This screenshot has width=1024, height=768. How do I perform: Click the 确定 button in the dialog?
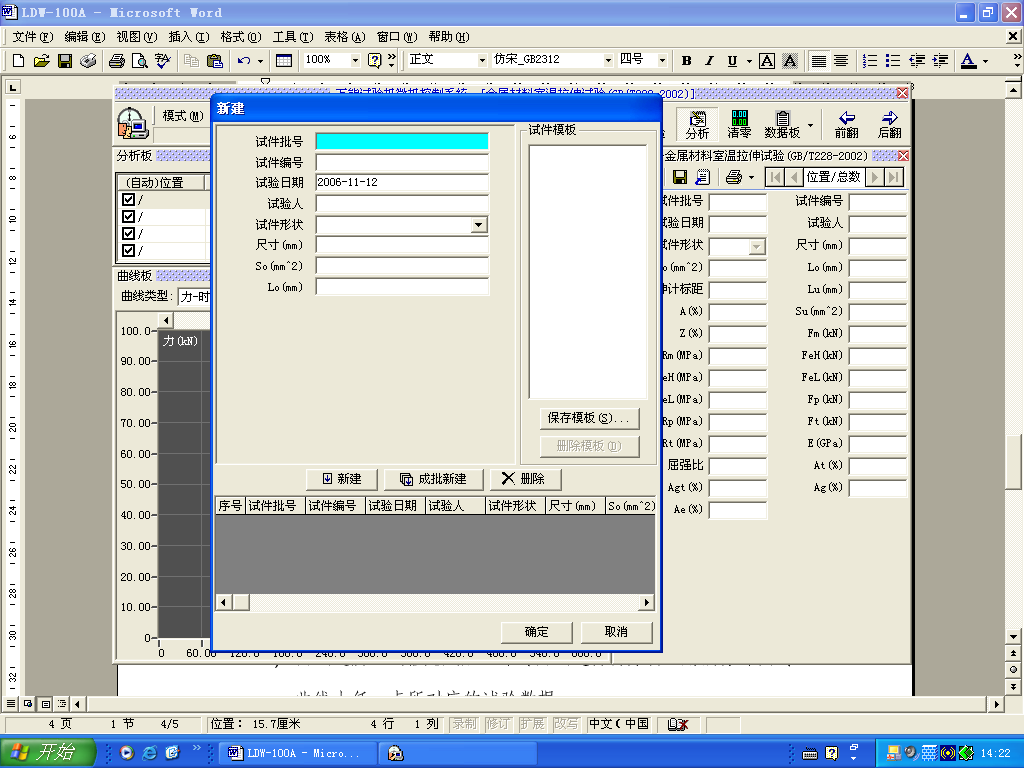click(x=535, y=632)
